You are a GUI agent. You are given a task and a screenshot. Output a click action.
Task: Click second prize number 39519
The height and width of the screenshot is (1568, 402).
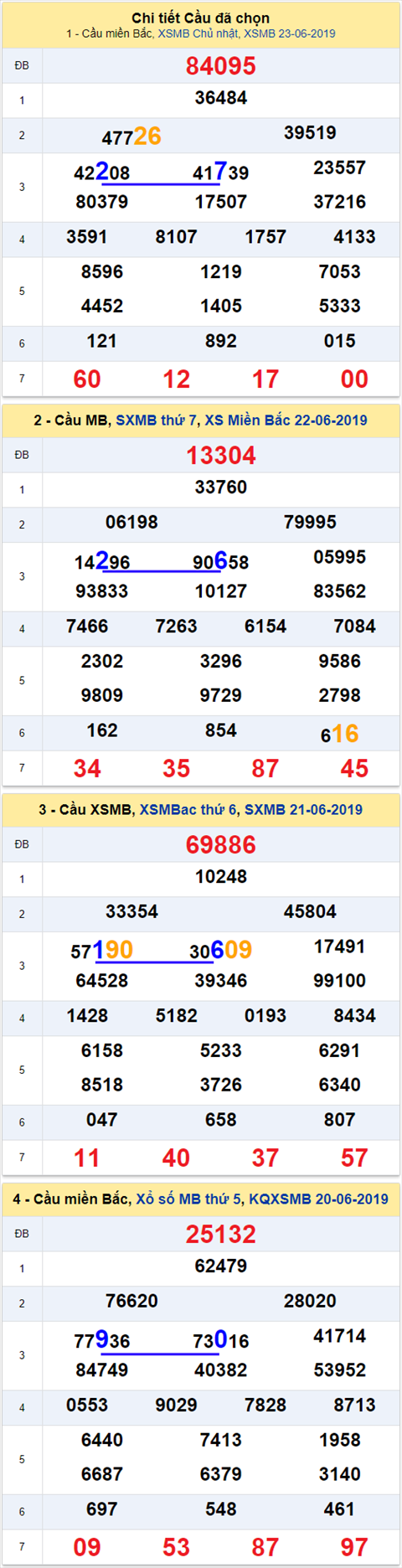[x=310, y=133]
